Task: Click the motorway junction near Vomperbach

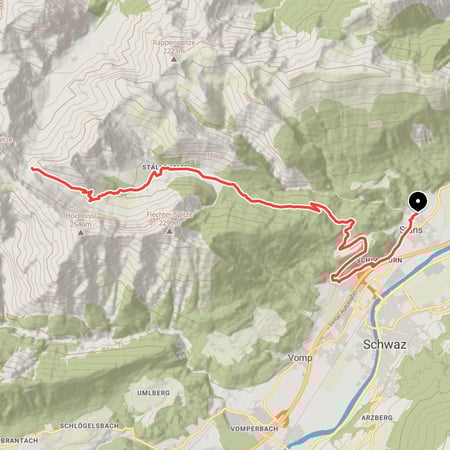Action: [281, 419]
